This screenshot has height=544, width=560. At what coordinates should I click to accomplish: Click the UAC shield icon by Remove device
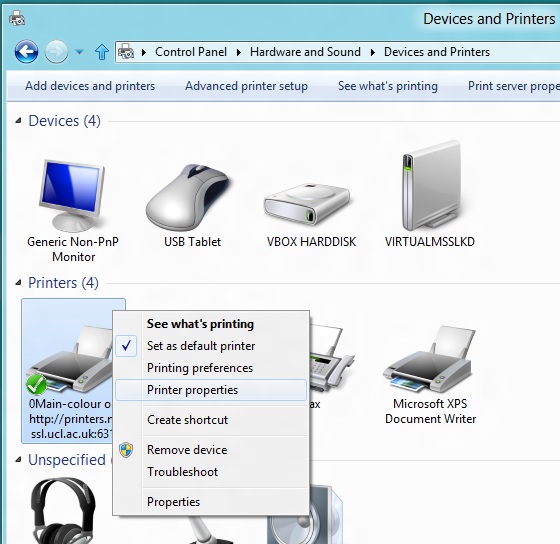click(x=126, y=450)
